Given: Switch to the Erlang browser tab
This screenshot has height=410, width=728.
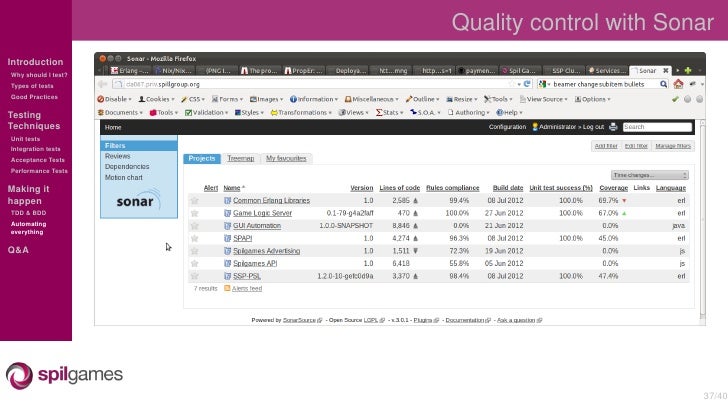Looking at the screenshot, I should click(130, 71).
